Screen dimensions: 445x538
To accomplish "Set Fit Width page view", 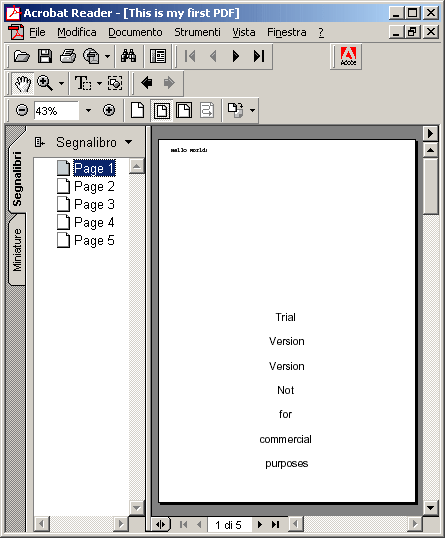I will (x=184, y=110).
